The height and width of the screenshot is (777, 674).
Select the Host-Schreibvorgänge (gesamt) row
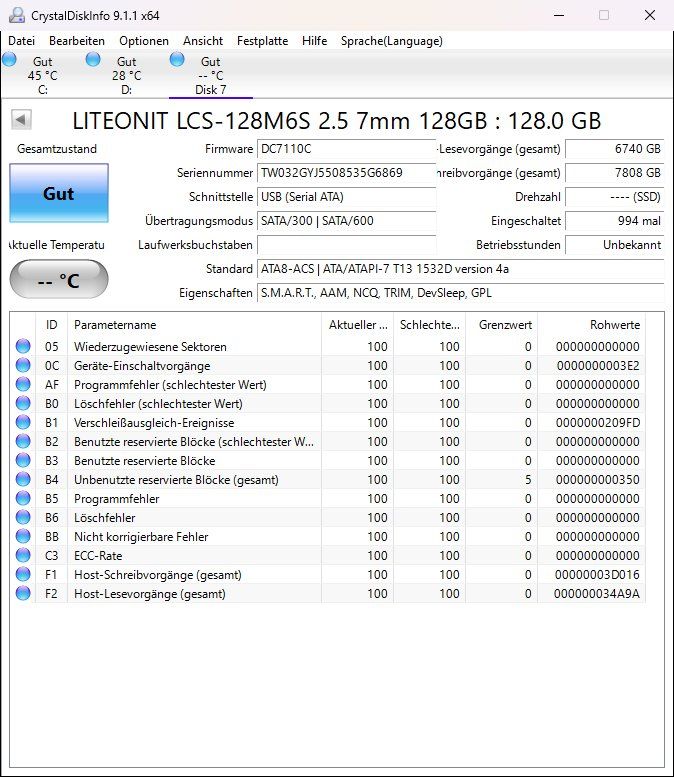(x=328, y=575)
